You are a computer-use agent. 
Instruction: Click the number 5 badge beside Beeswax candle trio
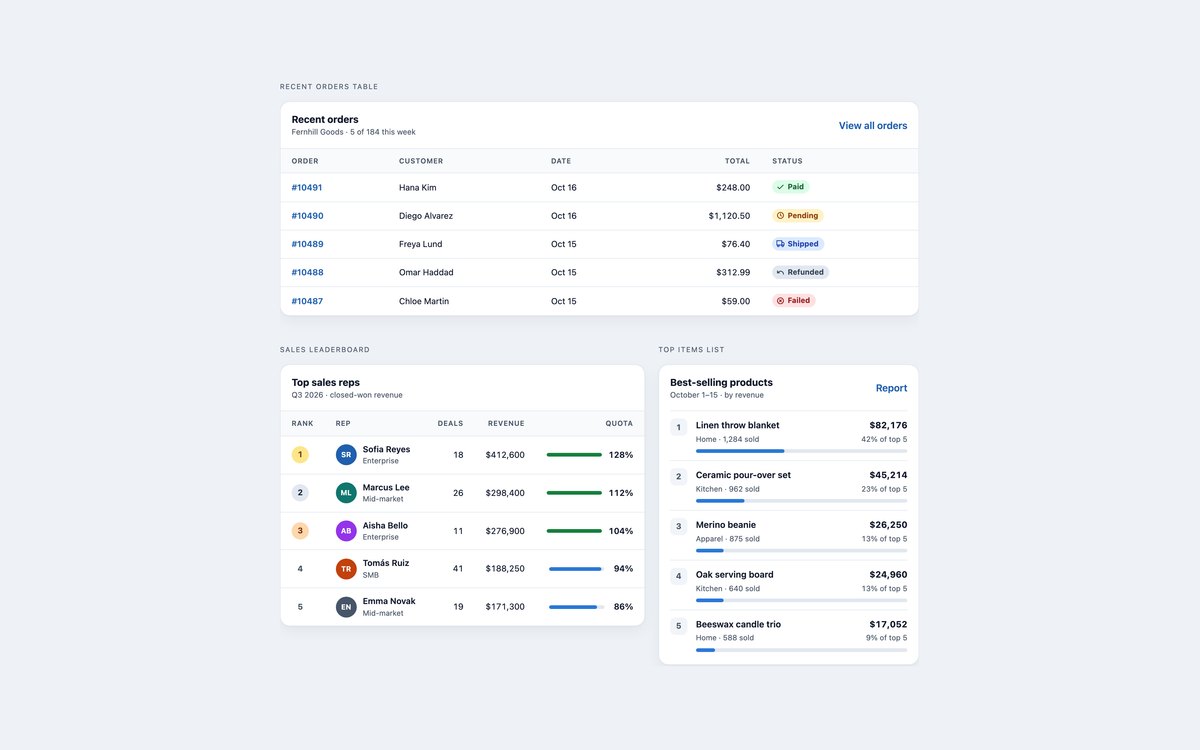[x=679, y=626]
